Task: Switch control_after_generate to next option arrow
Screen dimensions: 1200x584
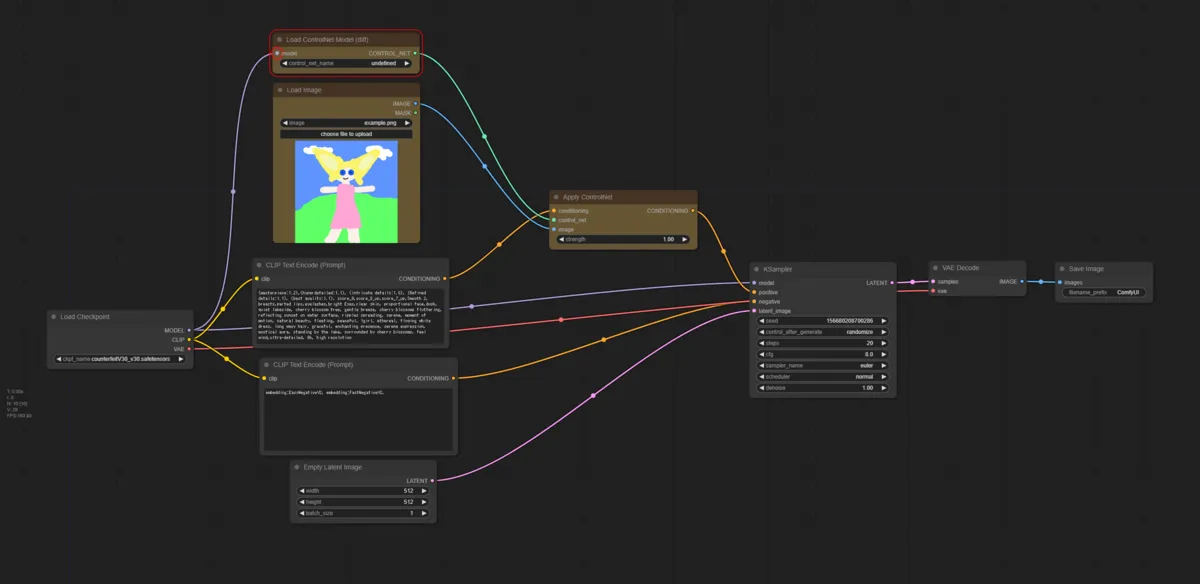Action: 883,332
